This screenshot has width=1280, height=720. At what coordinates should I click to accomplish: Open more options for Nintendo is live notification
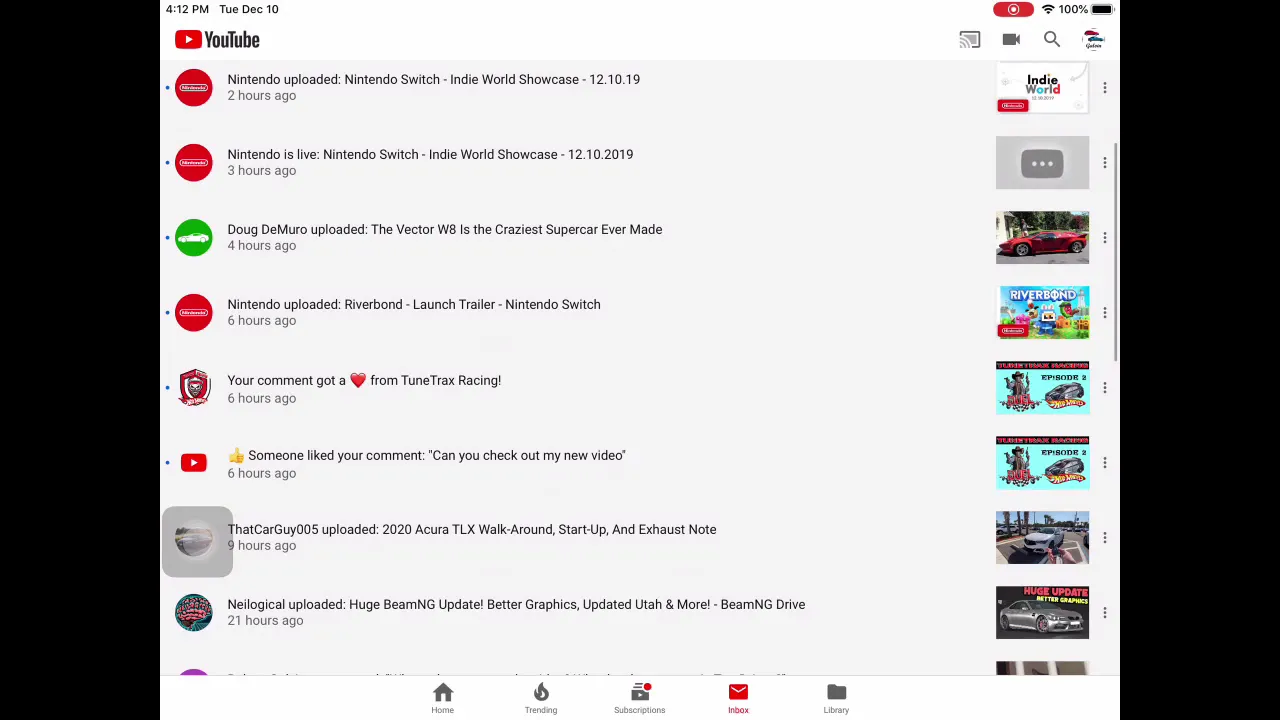tap(1104, 163)
